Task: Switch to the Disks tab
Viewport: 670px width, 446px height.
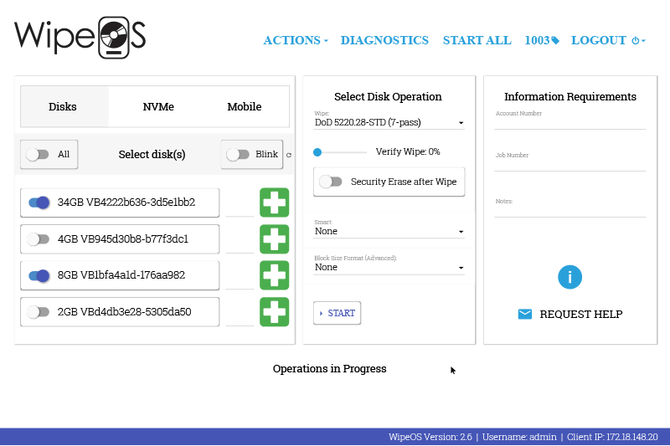Action: pos(63,107)
